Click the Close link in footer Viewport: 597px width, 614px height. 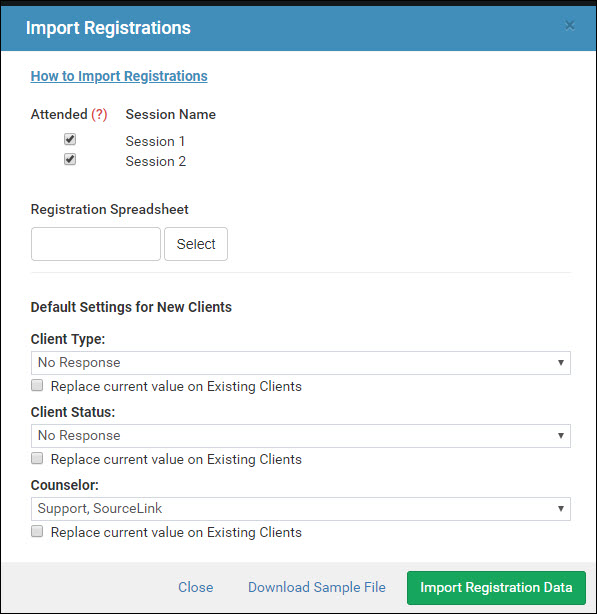(x=196, y=587)
